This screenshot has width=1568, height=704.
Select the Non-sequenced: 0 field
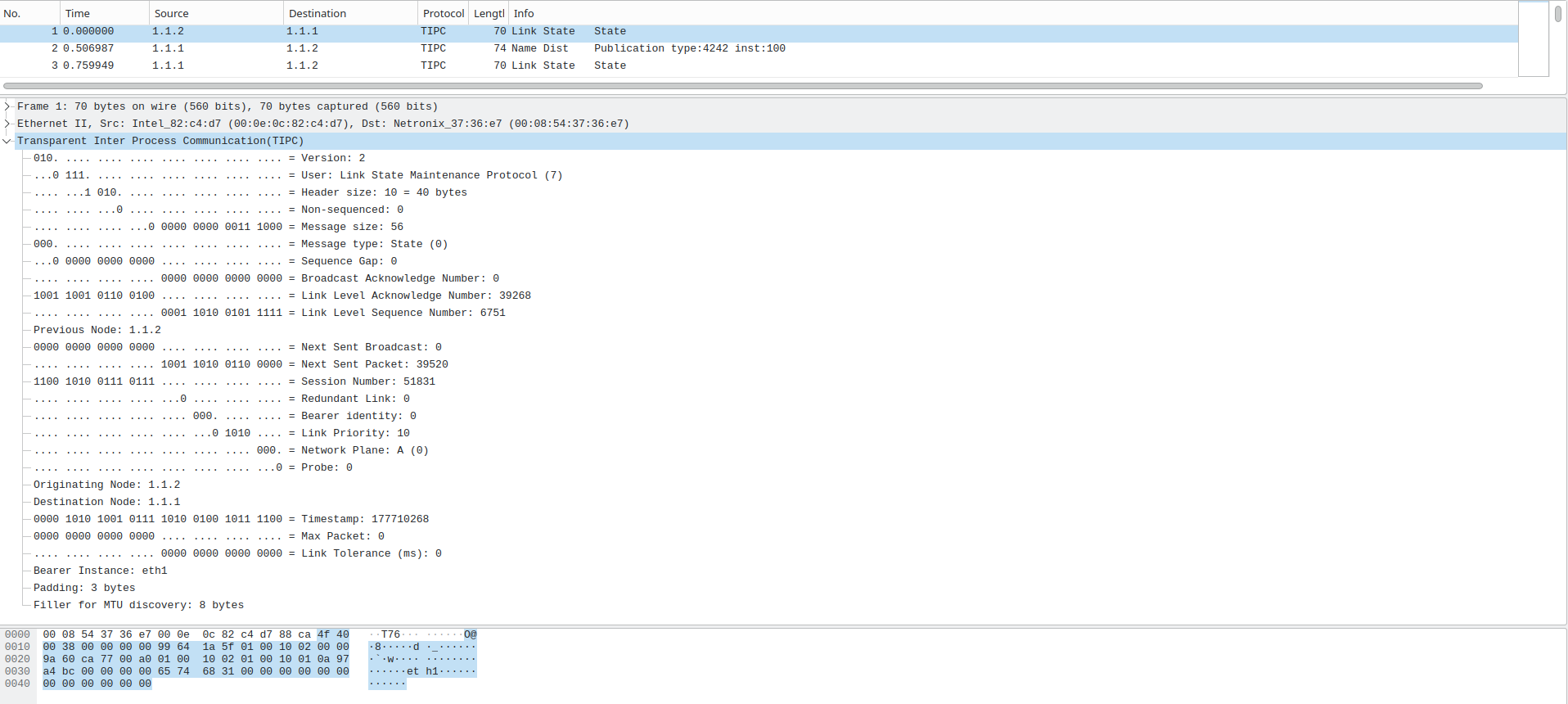[219, 210]
